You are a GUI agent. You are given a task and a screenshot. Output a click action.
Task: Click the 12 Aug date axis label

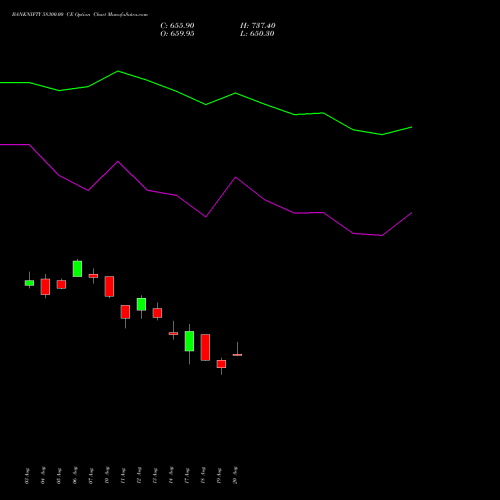[x=139, y=475]
